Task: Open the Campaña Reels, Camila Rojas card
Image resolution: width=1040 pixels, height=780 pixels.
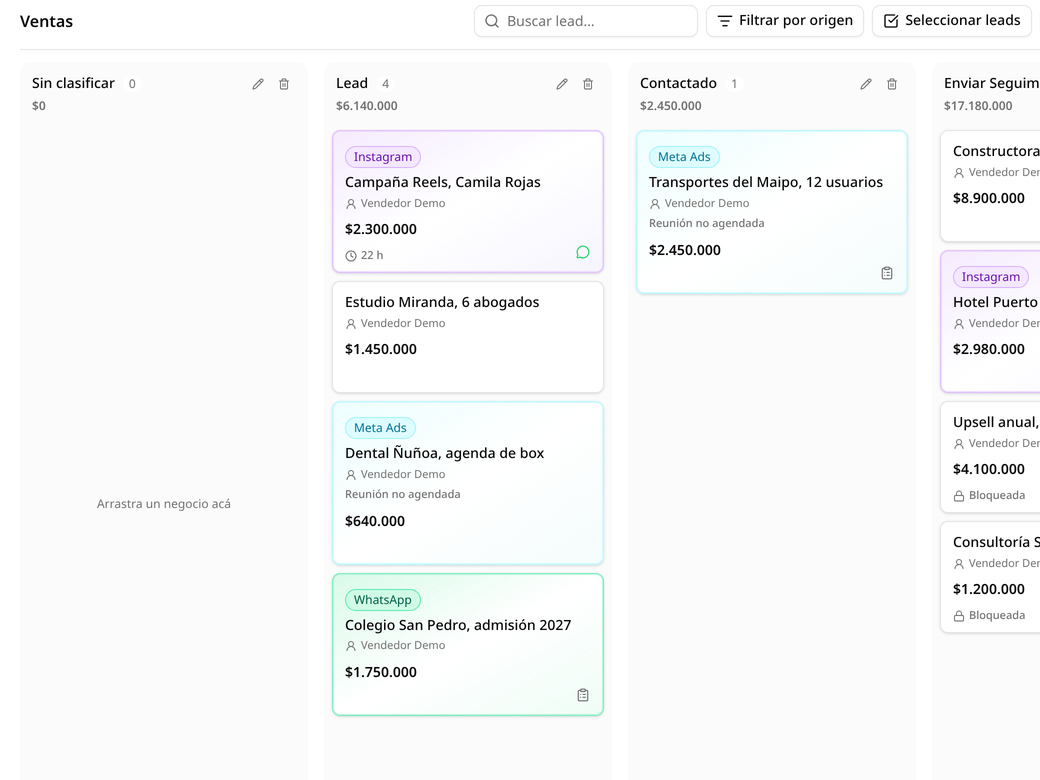Action: (468, 202)
